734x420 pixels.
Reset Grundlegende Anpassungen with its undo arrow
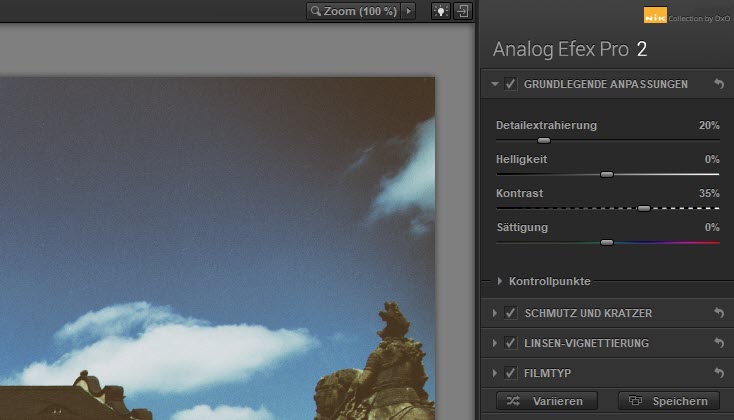coord(719,84)
